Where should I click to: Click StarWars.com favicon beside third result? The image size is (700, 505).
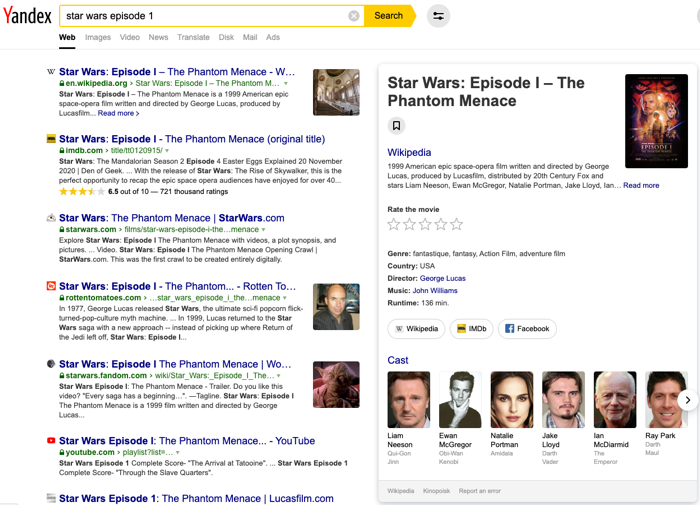pos(51,217)
